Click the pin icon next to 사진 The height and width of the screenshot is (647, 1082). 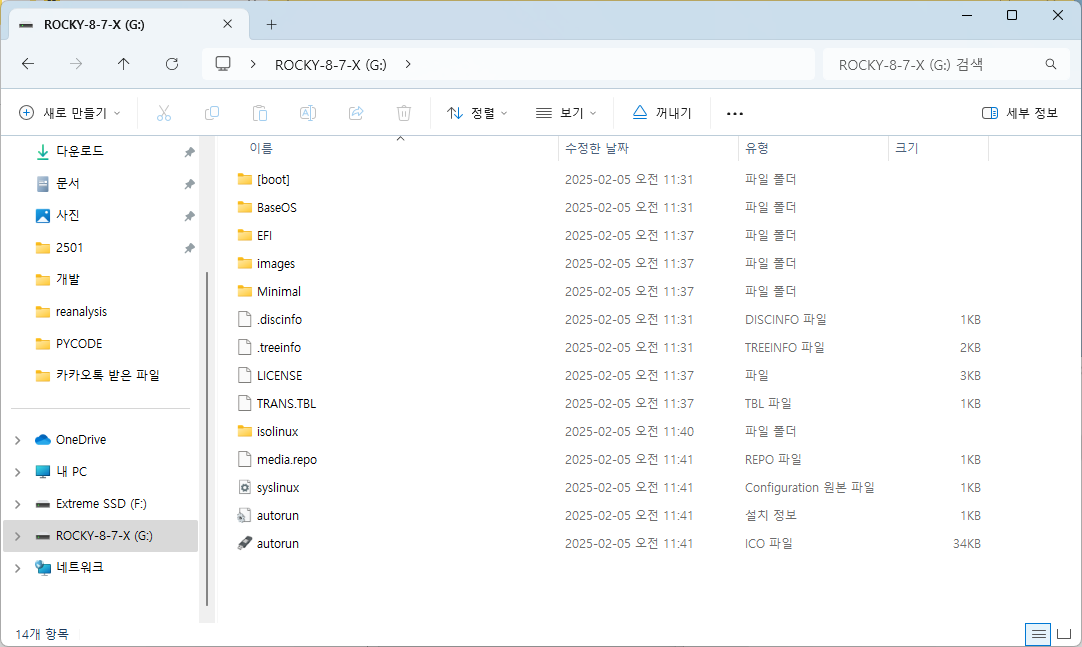click(x=189, y=217)
